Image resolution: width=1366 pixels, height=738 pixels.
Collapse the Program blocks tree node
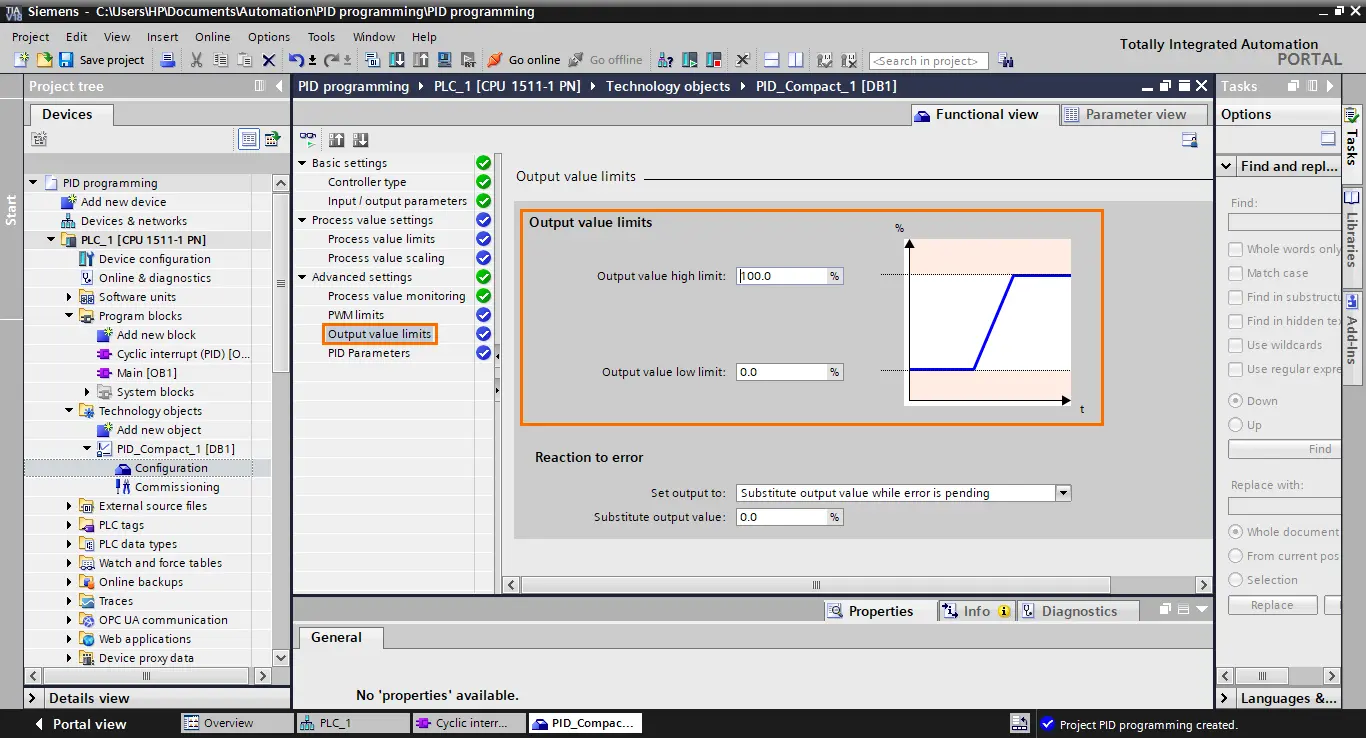coord(70,316)
